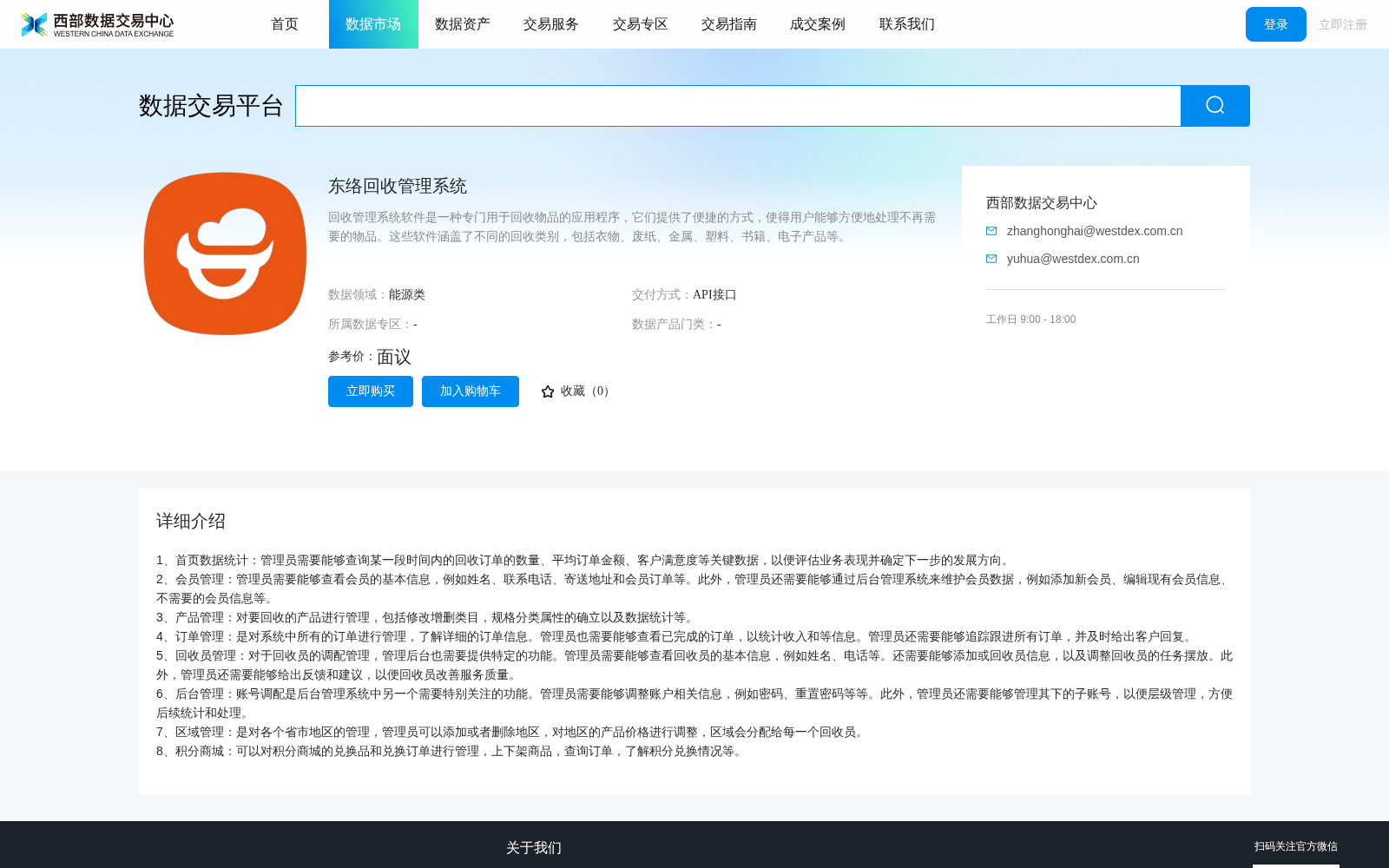Viewport: 1389px width, 868px height.
Task: Click line 8 about 积分商城
Action: (451, 752)
